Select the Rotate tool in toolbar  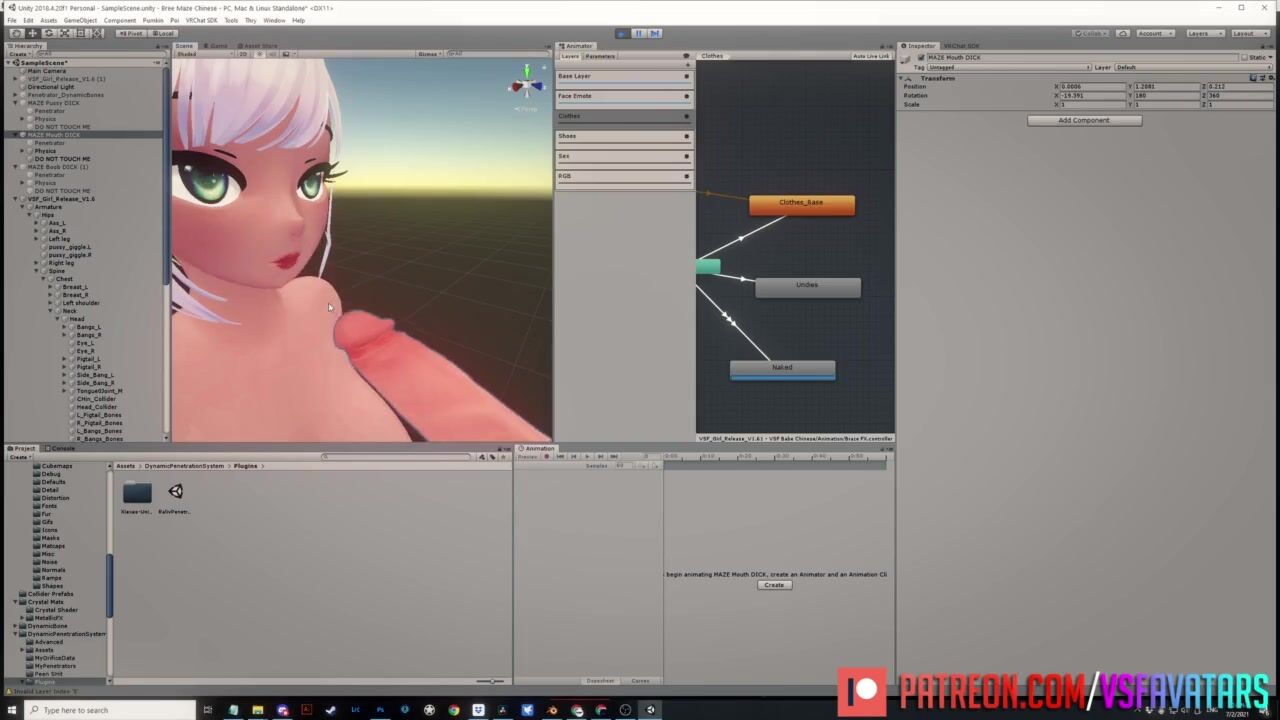(48, 33)
